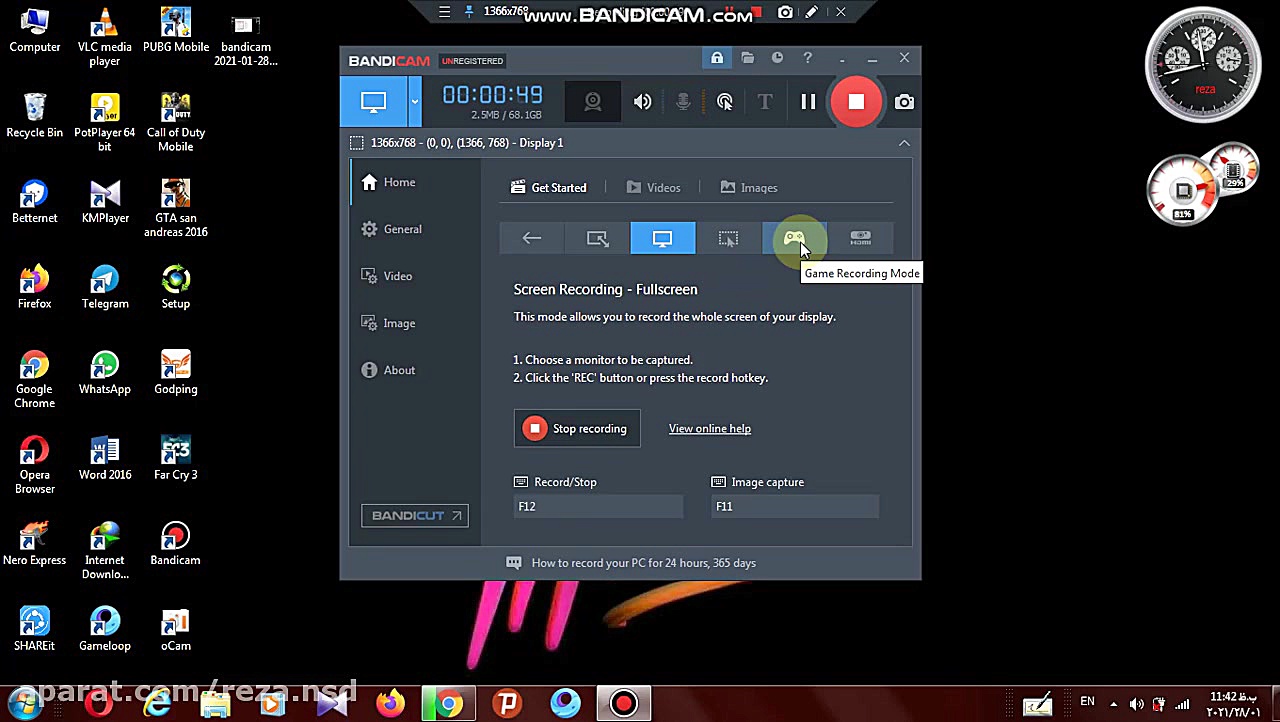Click the pin icon on top recording bar

point(469,12)
